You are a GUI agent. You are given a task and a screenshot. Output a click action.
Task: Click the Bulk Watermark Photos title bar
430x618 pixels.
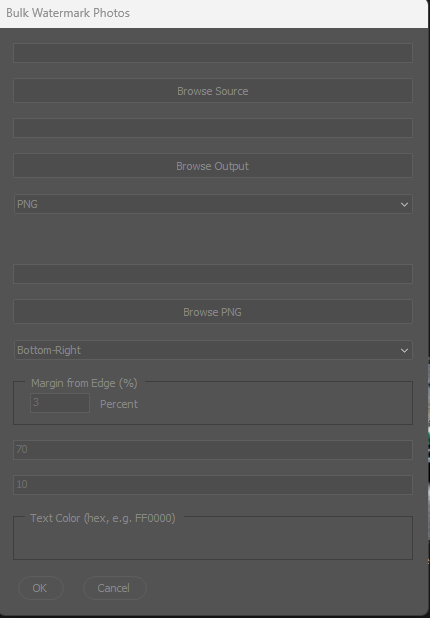(213, 13)
